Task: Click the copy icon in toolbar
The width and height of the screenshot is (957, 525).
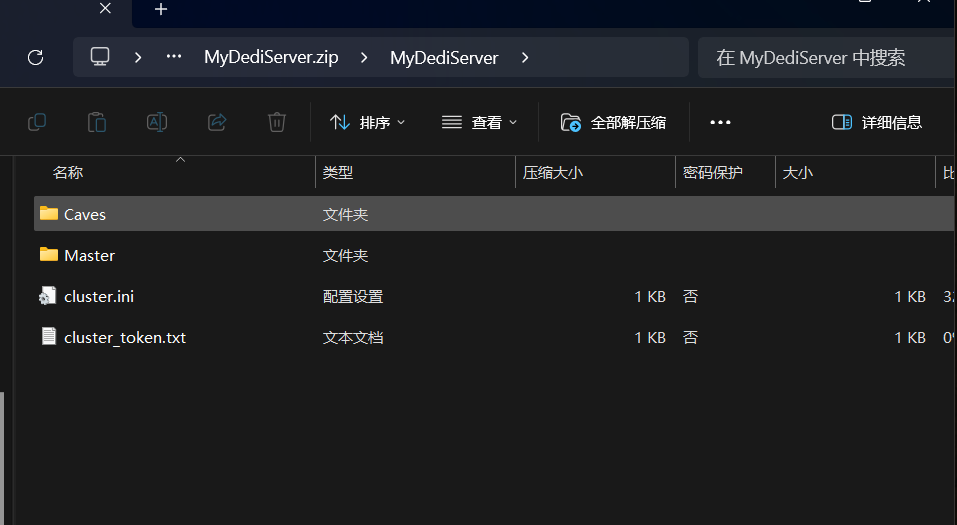Action: [x=37, y=122]
